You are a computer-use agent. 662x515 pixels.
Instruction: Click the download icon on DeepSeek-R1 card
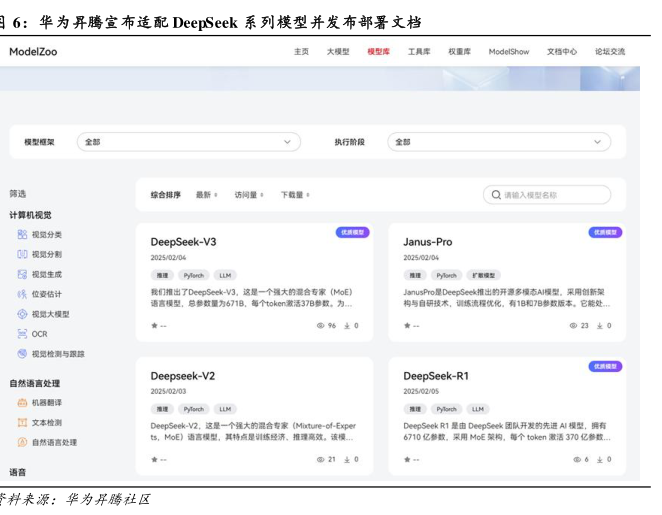(600, 459)
